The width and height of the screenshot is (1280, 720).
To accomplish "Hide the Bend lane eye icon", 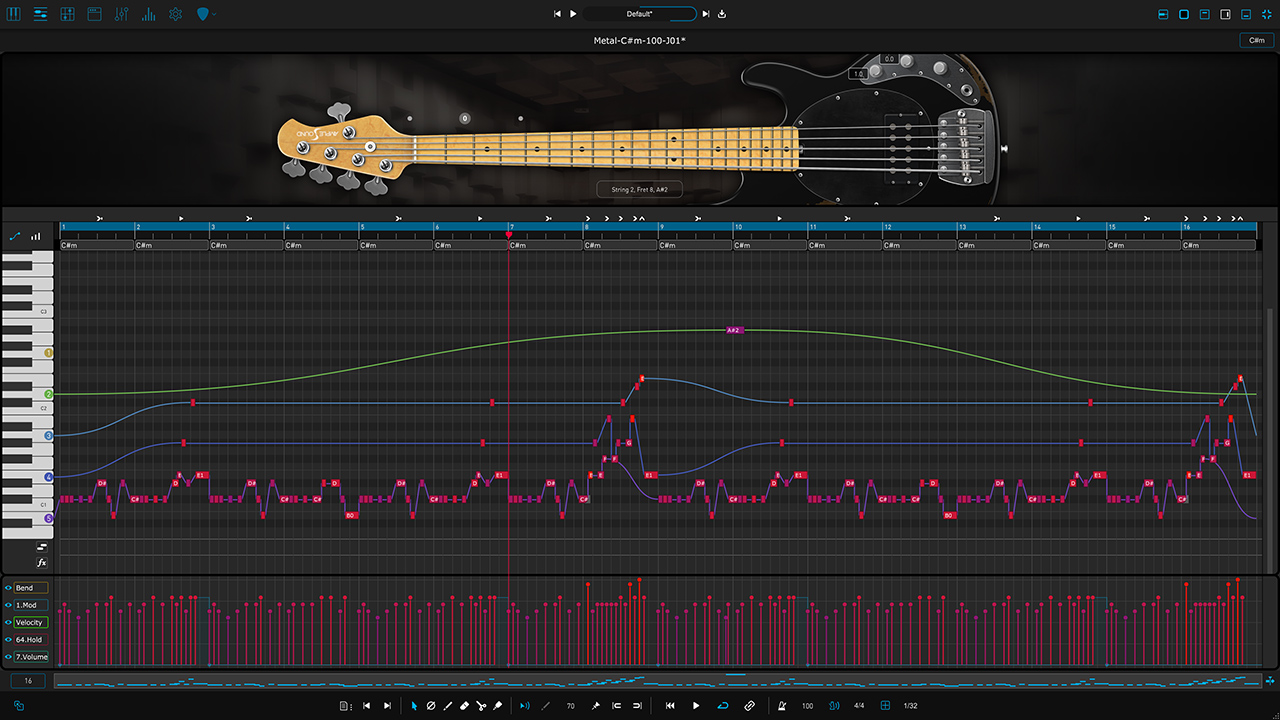I will [x=8, y=588].
